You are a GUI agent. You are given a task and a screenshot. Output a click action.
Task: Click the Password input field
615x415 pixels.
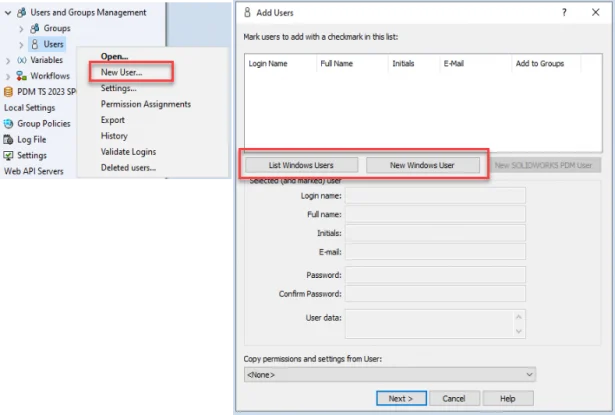point(435,275)
